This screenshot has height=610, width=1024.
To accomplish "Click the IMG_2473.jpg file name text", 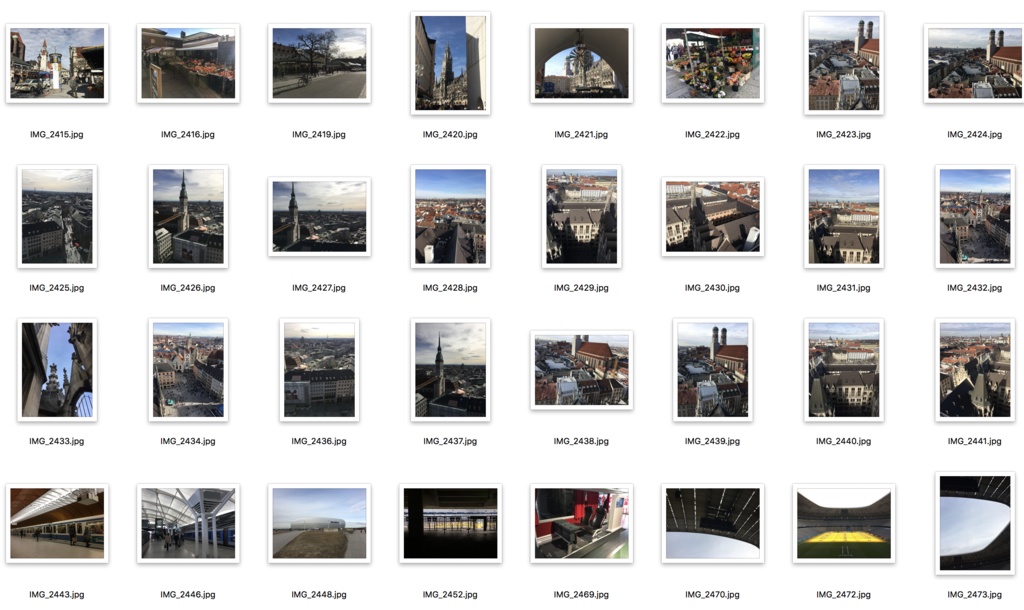I will tap(974, 595).
